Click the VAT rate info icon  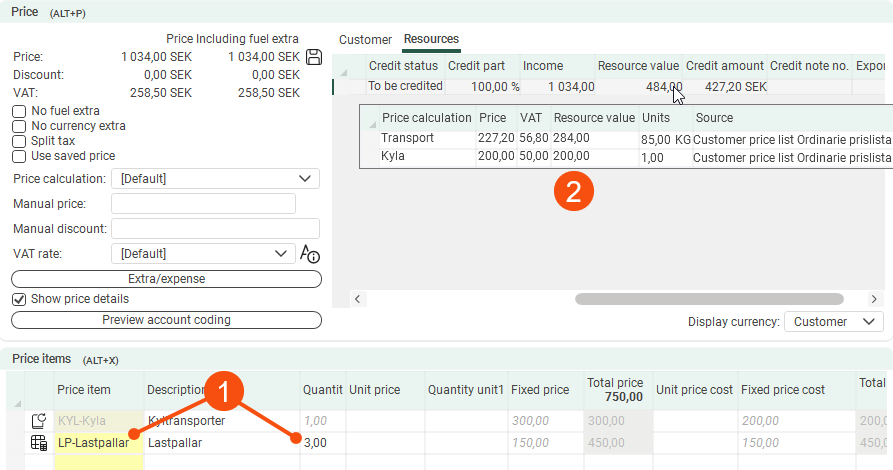[310, 254]
